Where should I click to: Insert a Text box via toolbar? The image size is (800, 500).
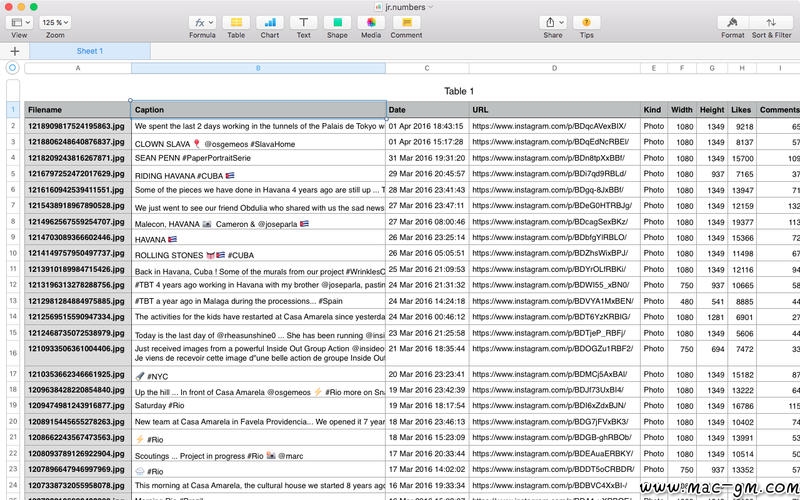tap(304, 22)
